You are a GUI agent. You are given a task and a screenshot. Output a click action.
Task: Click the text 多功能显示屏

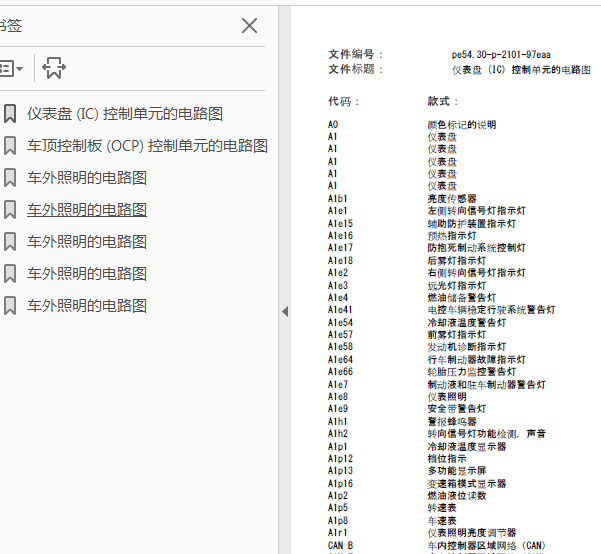457,470
